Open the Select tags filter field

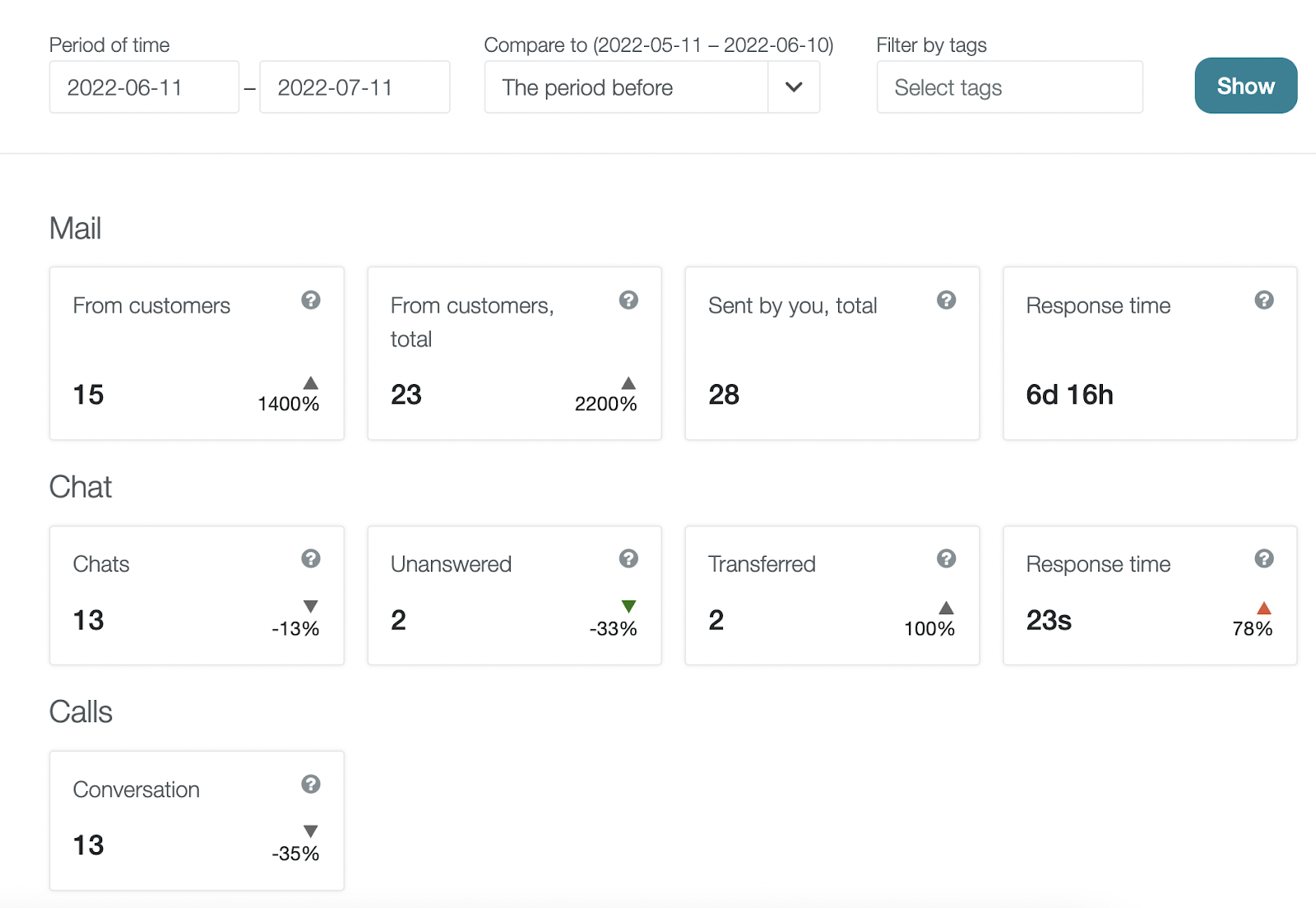click(1009, 87)
